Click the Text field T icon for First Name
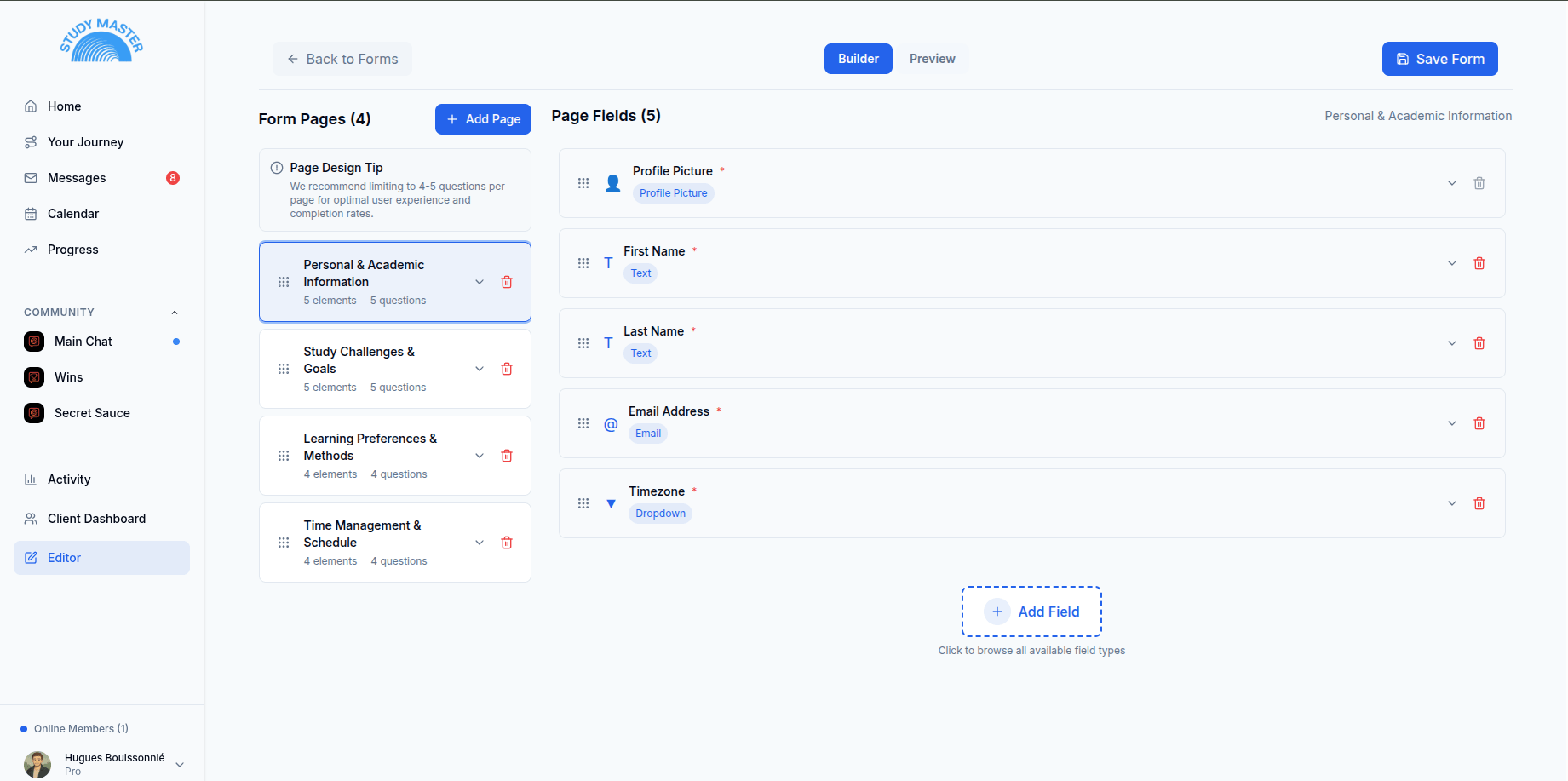Viewport: 1568px width, 781px height. [x=608, y=263]
